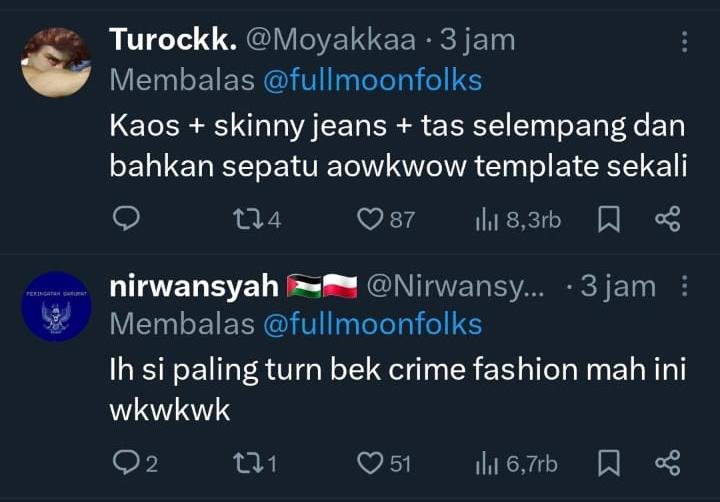Open Turockk's profile picture
720x502 pixels.
[x=56, y=62]
